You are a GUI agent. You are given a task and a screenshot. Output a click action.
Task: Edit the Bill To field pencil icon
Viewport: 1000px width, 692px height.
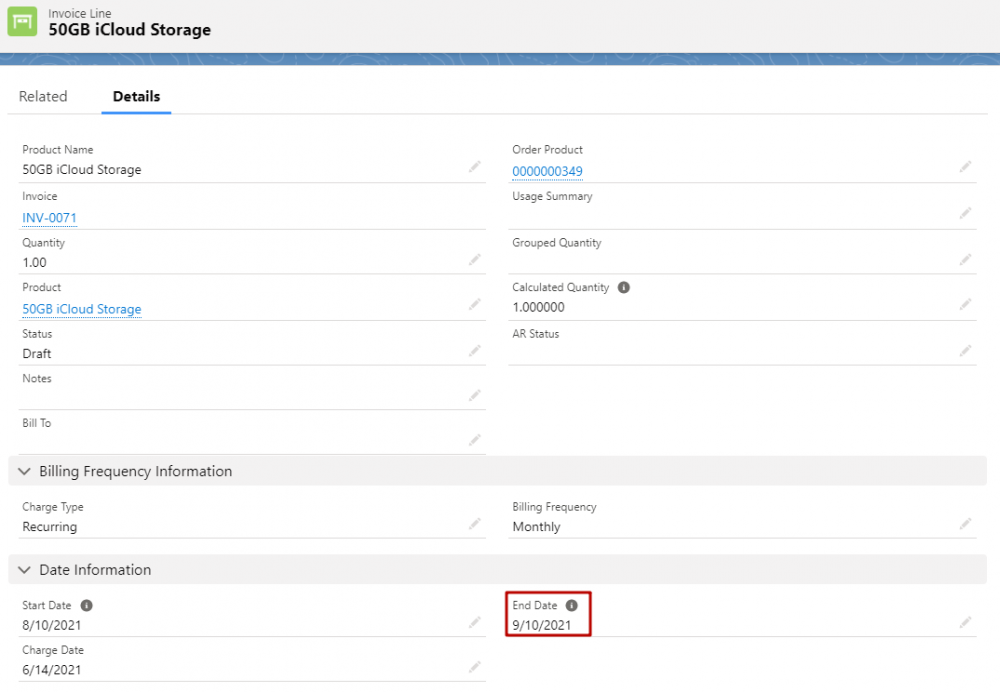(x=474, y=440)
